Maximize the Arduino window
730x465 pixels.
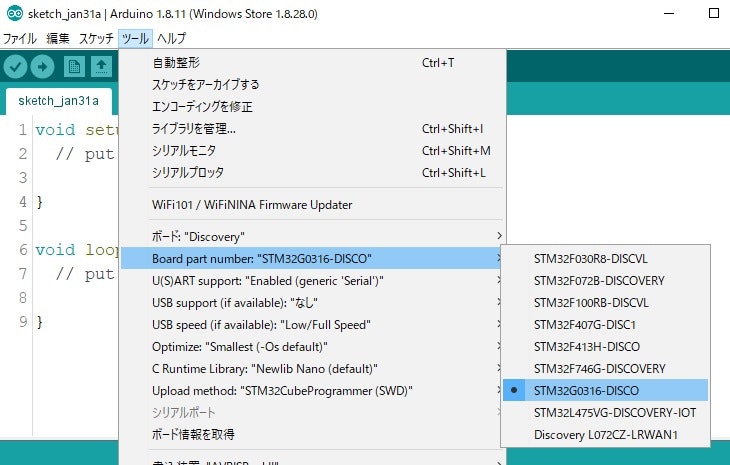coord(714,13)
